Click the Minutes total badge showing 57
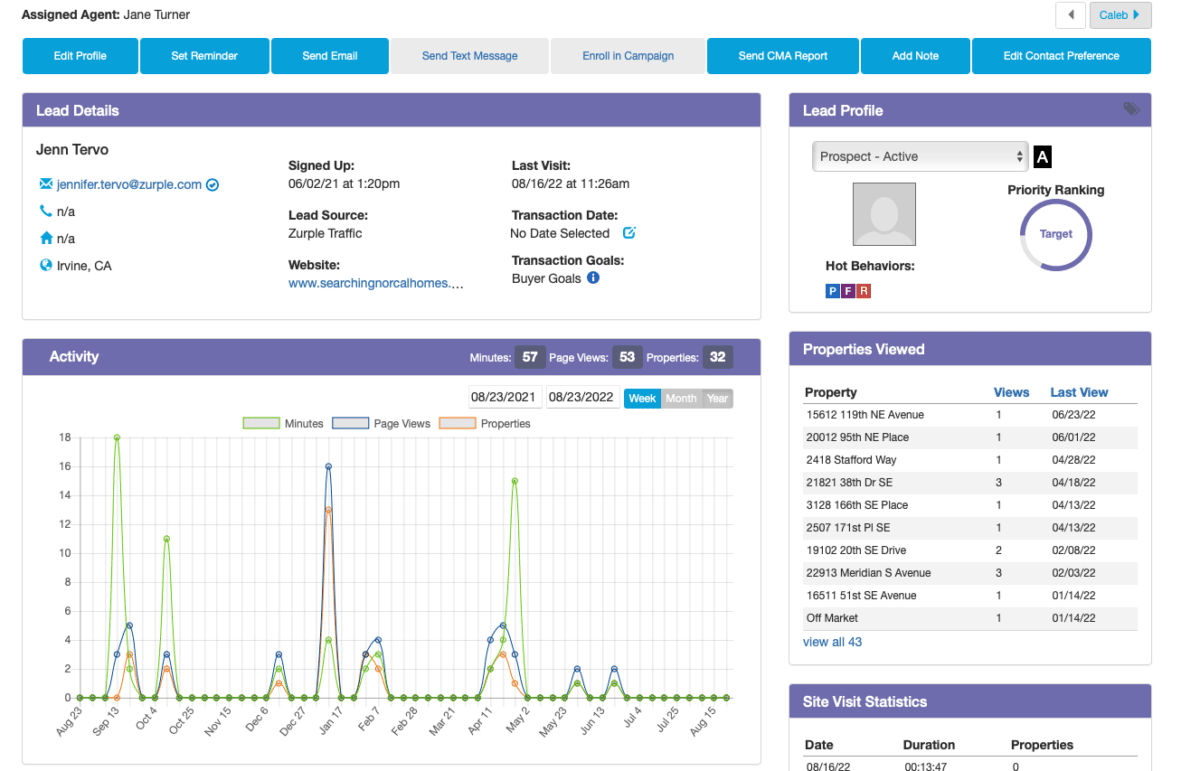Screen dimensions: 1200x771 point(530,357)
